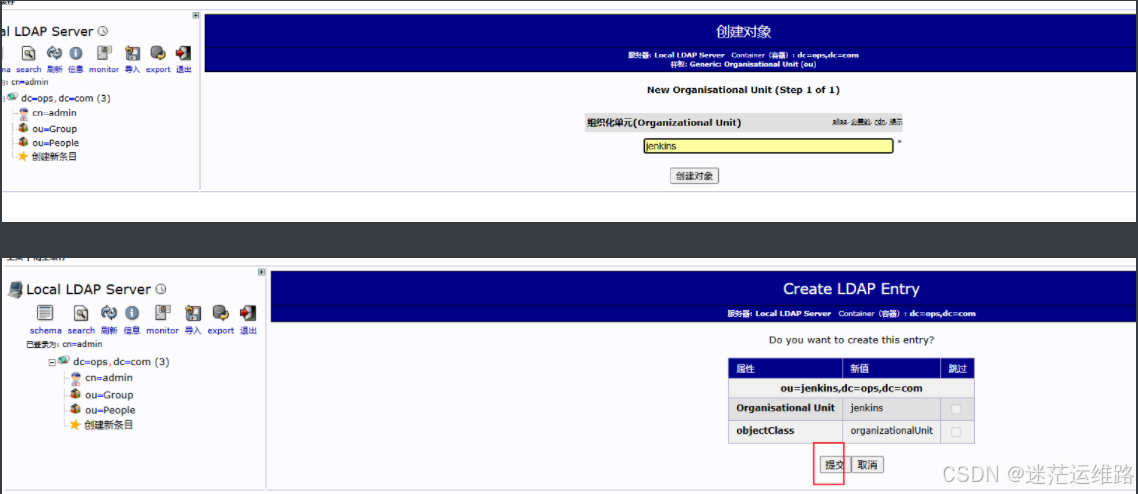The width and height of the screenshot is (1138, 494).
Task: Click the export icon in the top screenshot
Action: click(157, 53)
